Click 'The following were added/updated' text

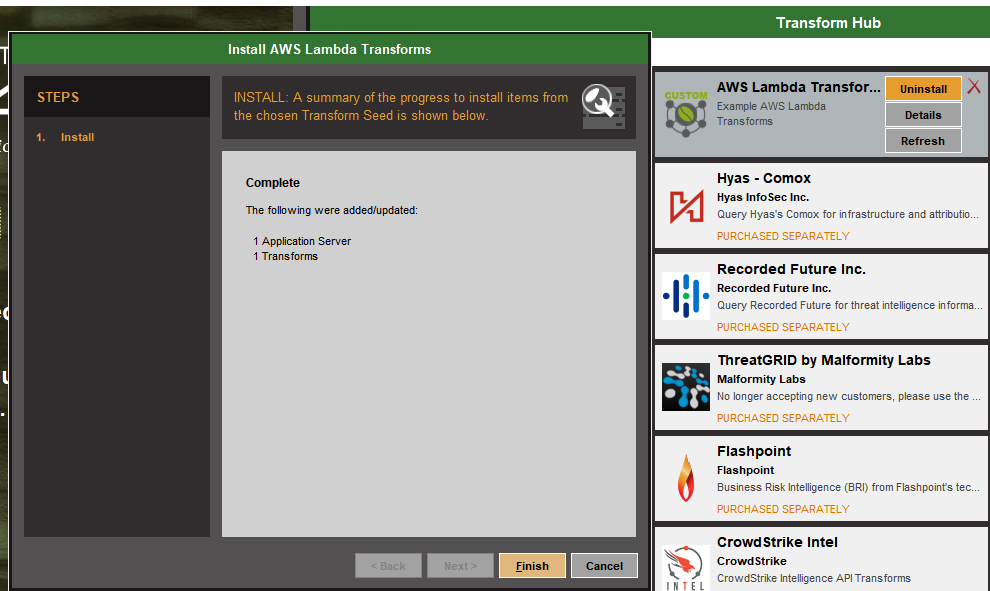point(331,210)
